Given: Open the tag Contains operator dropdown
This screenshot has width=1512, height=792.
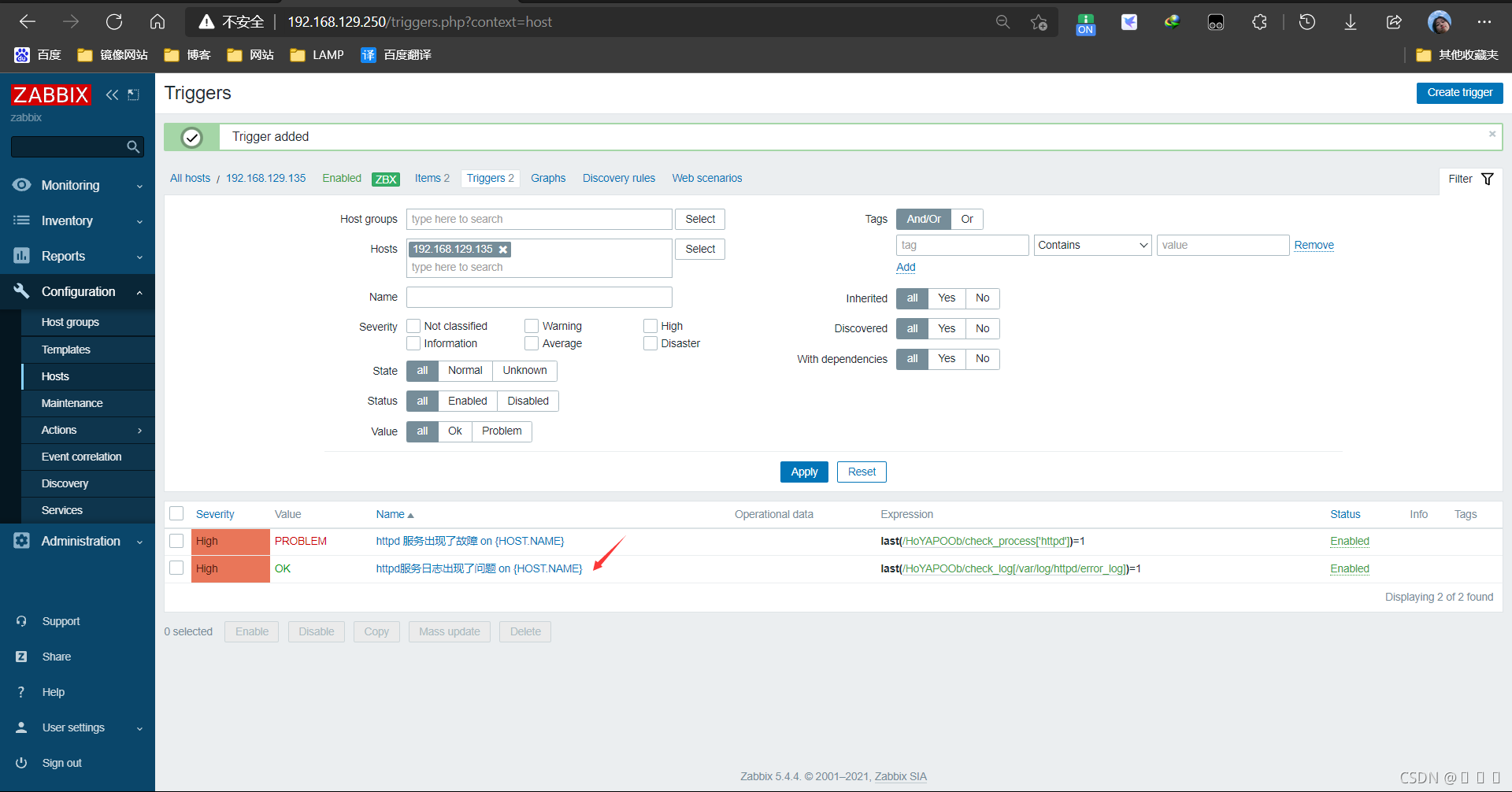Looking at the screenshot, I should (x=1092, y=246).
